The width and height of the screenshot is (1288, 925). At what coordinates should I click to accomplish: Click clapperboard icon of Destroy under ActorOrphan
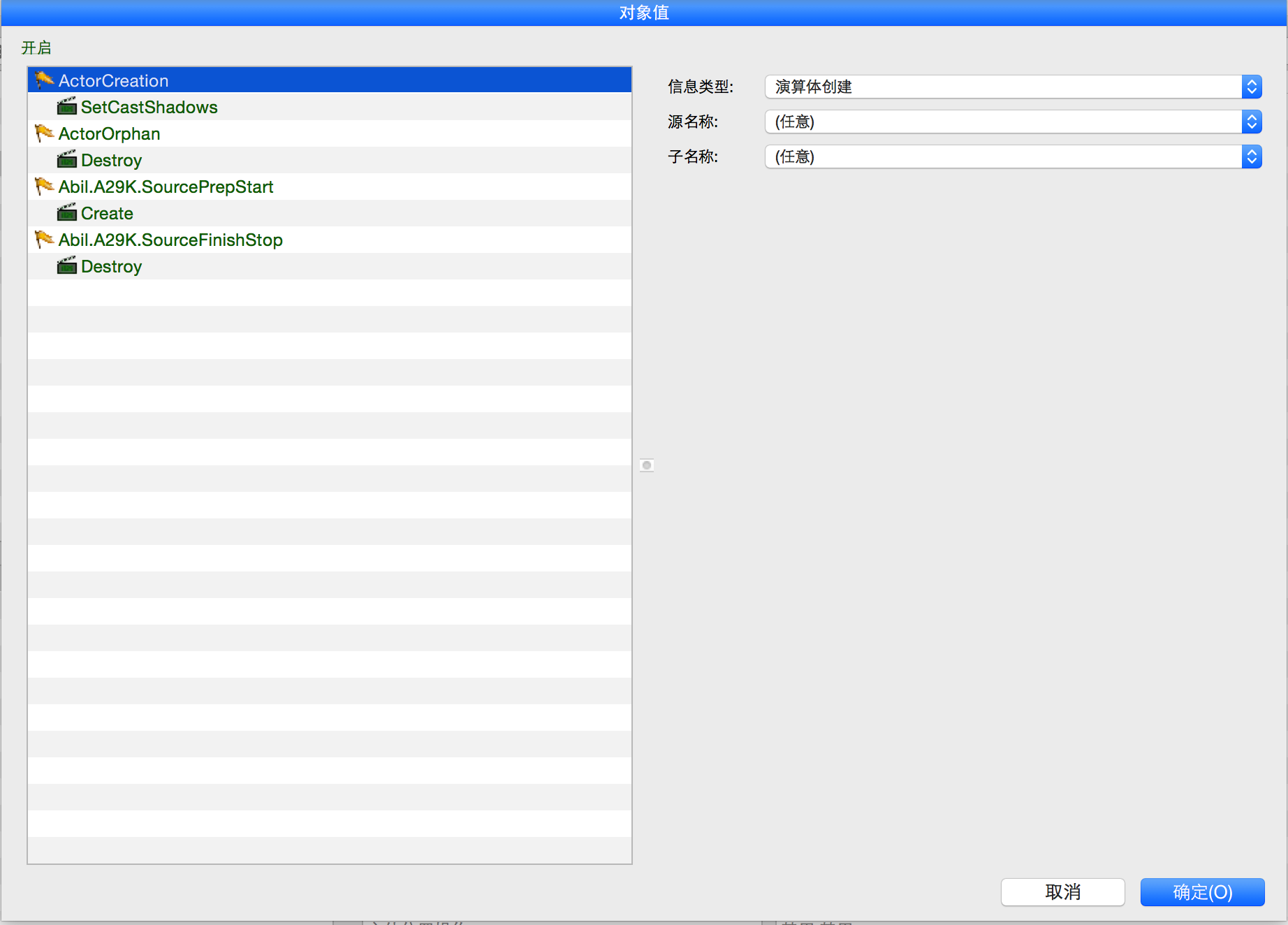[x=66, y=160]
